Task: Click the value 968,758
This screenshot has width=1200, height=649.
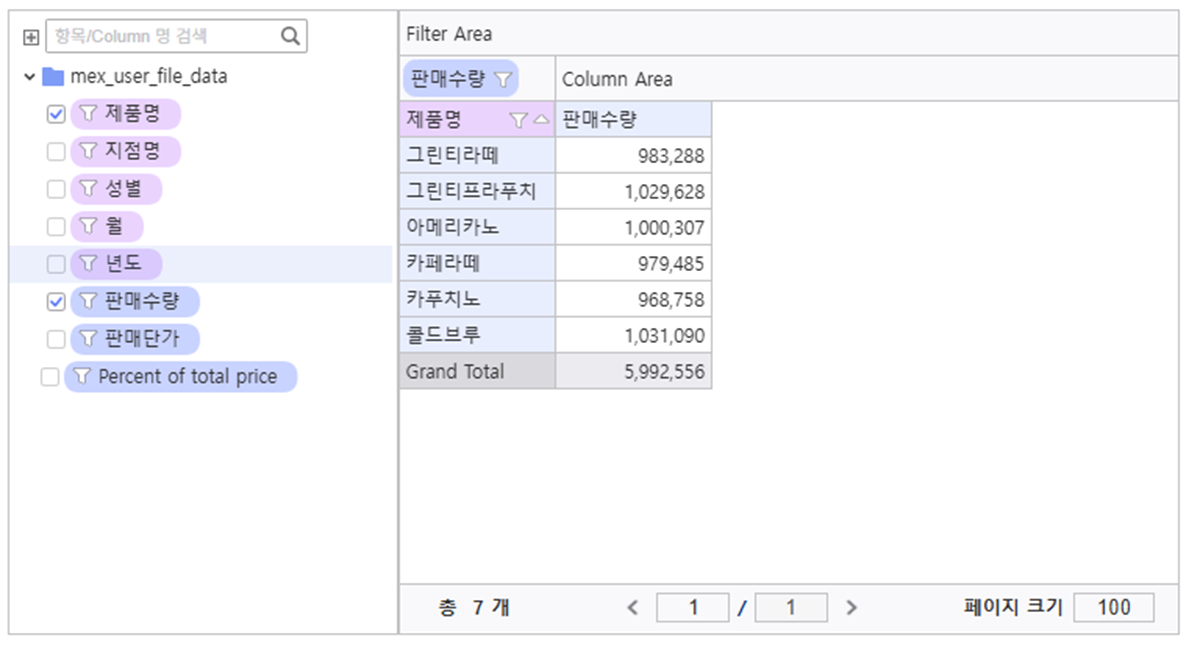Action: (x=671, y=300)
